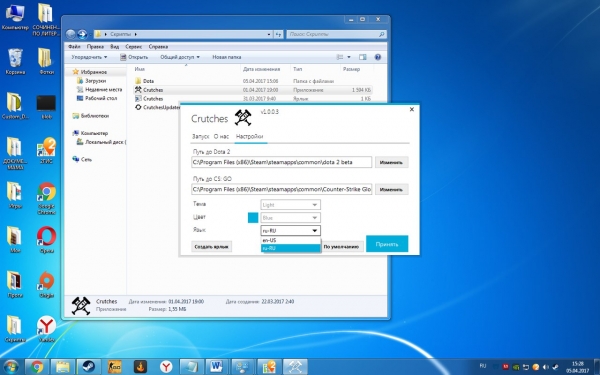The height and width of the screenshot is (375, 600).
Task: Open the 2ГИС desktop shortcut
Action: coord(46,150)
